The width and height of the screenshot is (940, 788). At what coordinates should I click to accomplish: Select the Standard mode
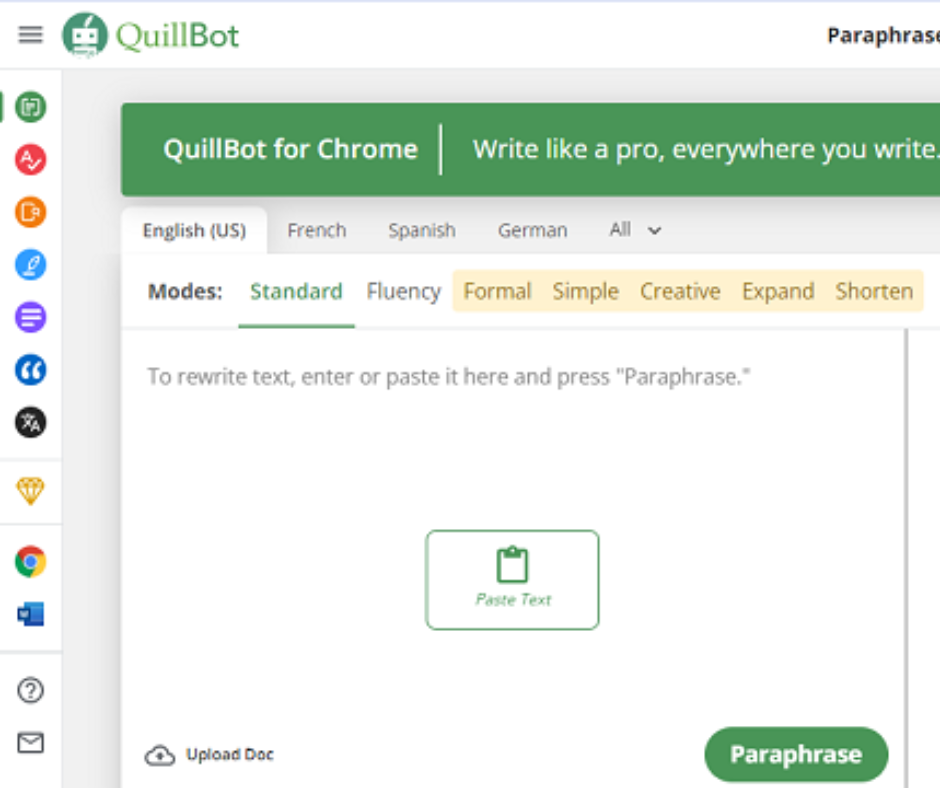pyautogui.click(x=296, y=291)
